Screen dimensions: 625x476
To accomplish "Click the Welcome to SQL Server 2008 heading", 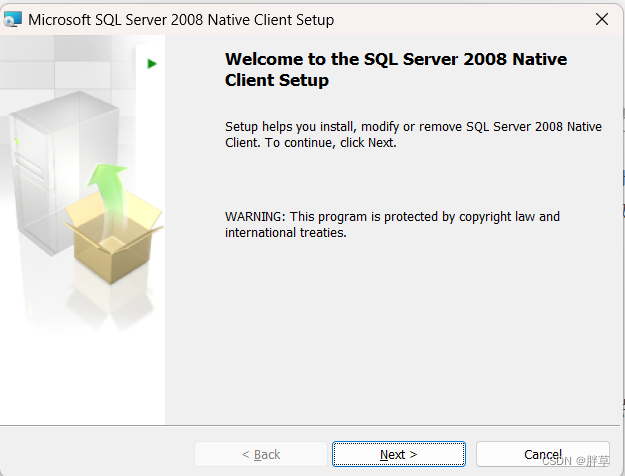I will [395, 69].
